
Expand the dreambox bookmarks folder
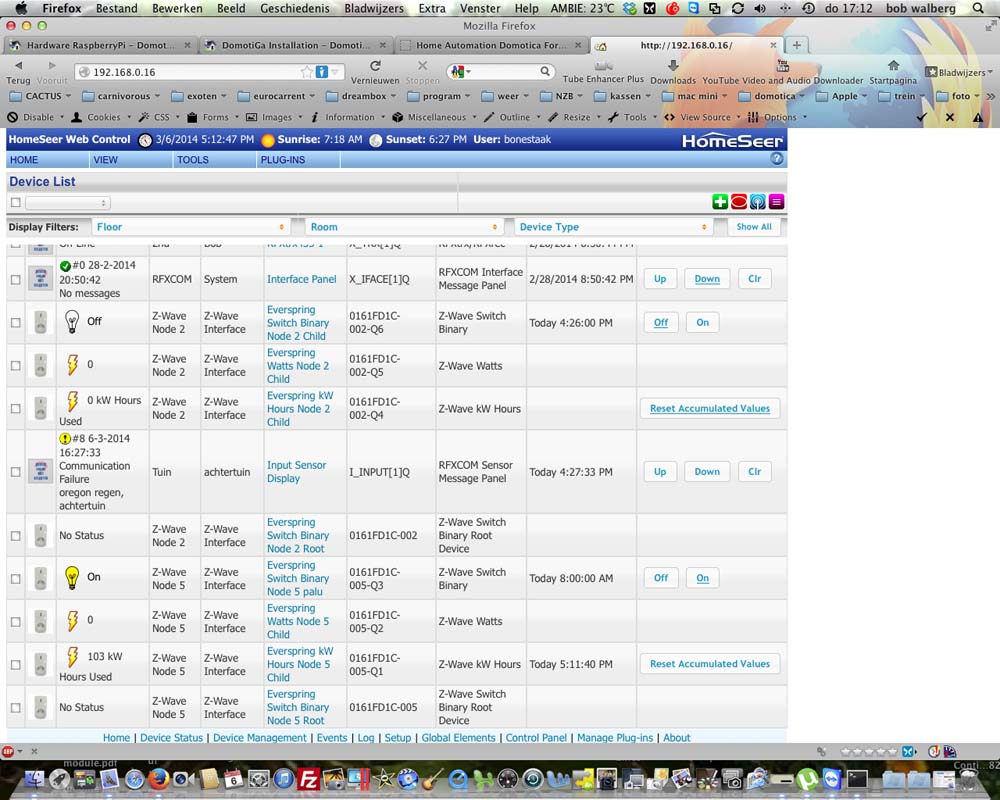(361, 96)
